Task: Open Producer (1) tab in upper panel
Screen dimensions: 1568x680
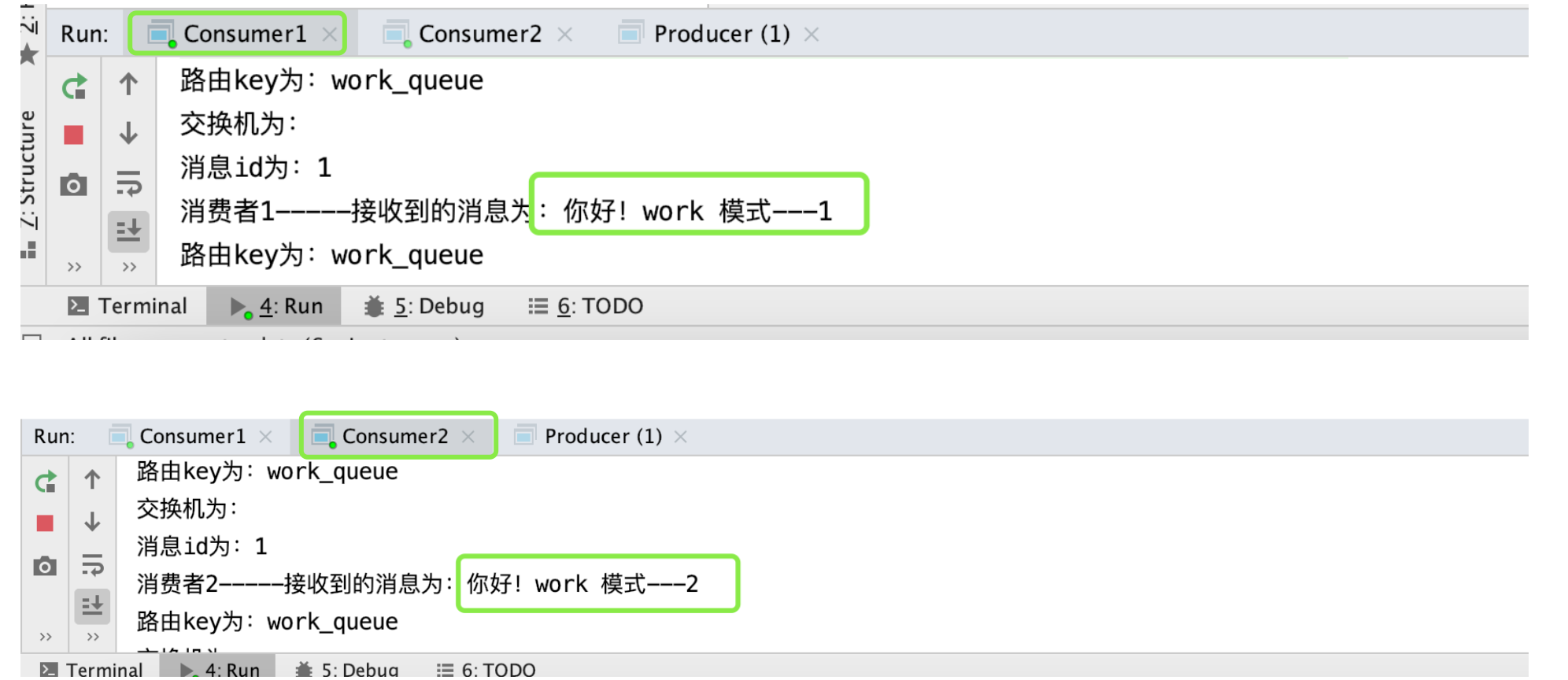Action: tap(721, 34)
